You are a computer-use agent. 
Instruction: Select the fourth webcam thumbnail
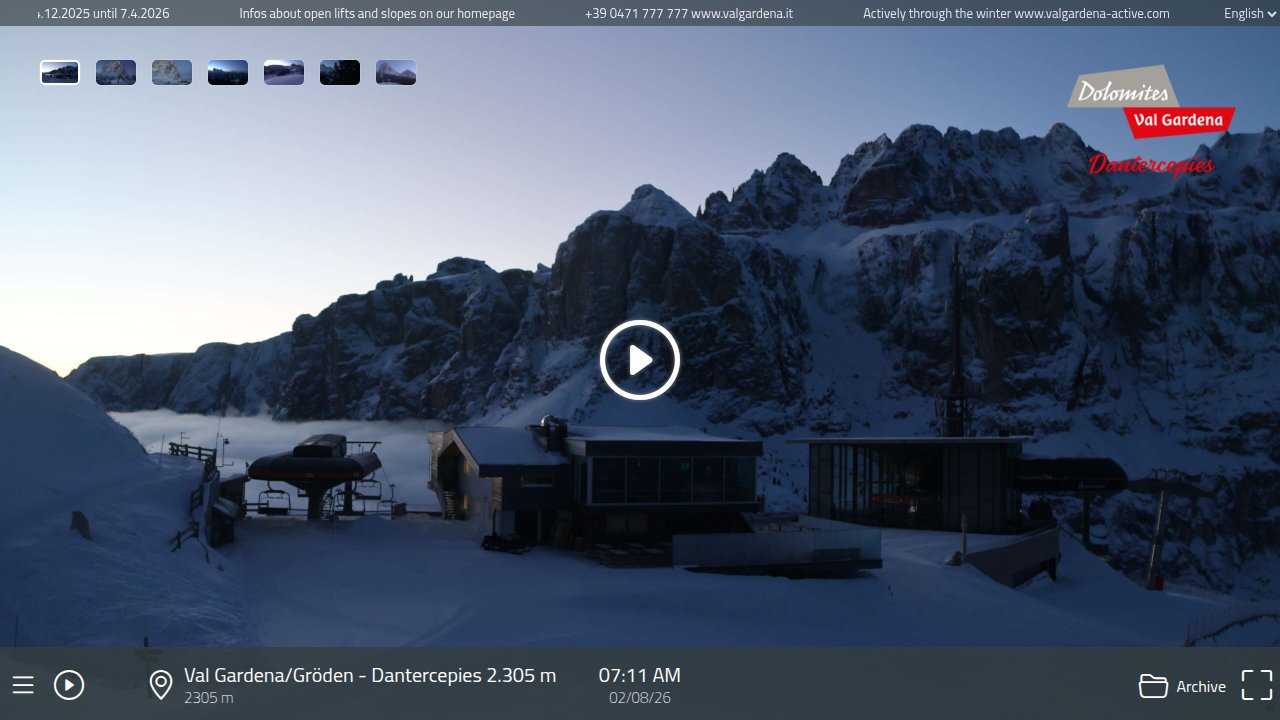[x=228, y=73]
